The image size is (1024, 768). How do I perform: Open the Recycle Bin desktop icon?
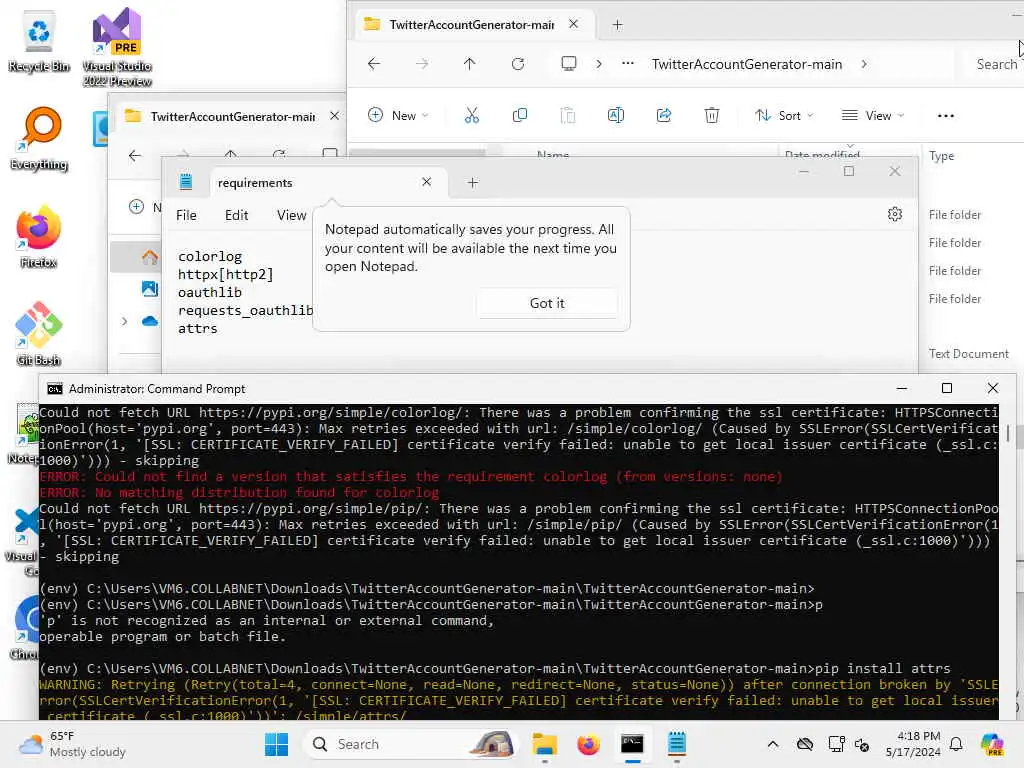(39, 42)
